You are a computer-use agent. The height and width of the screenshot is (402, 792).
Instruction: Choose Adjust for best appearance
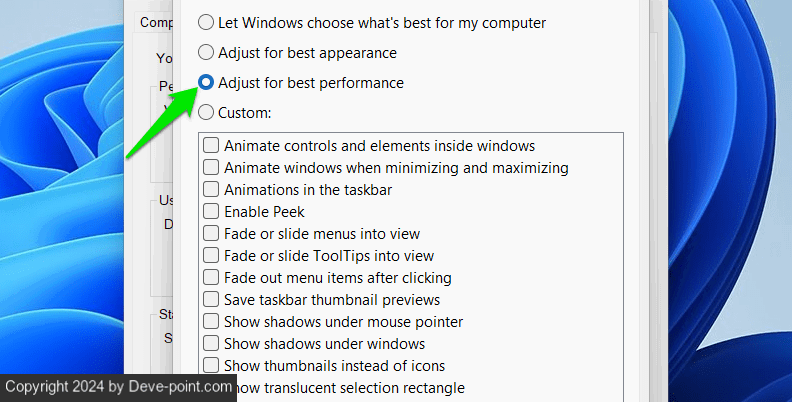coord(207,52)
